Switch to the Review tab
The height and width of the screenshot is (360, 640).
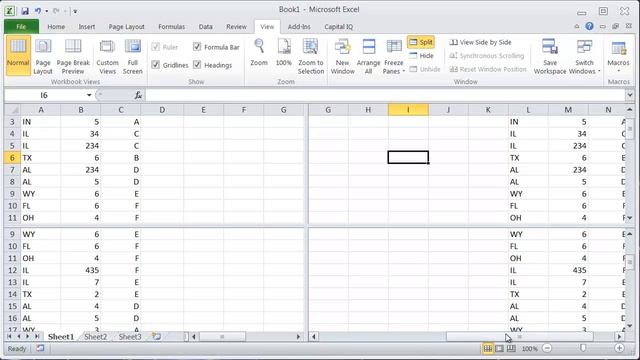[x=236, y=27]
